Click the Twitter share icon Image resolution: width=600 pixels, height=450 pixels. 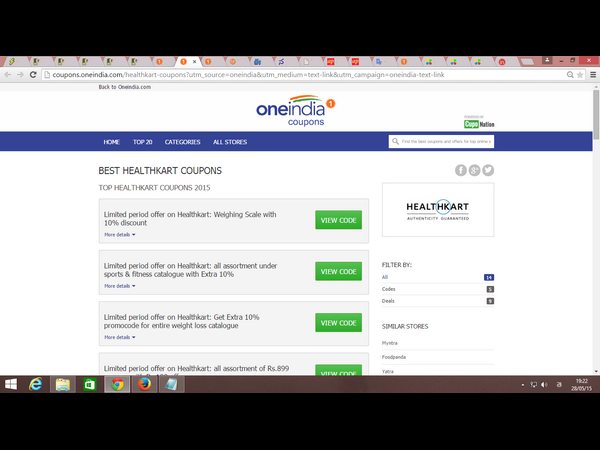(x=488, y=170)
